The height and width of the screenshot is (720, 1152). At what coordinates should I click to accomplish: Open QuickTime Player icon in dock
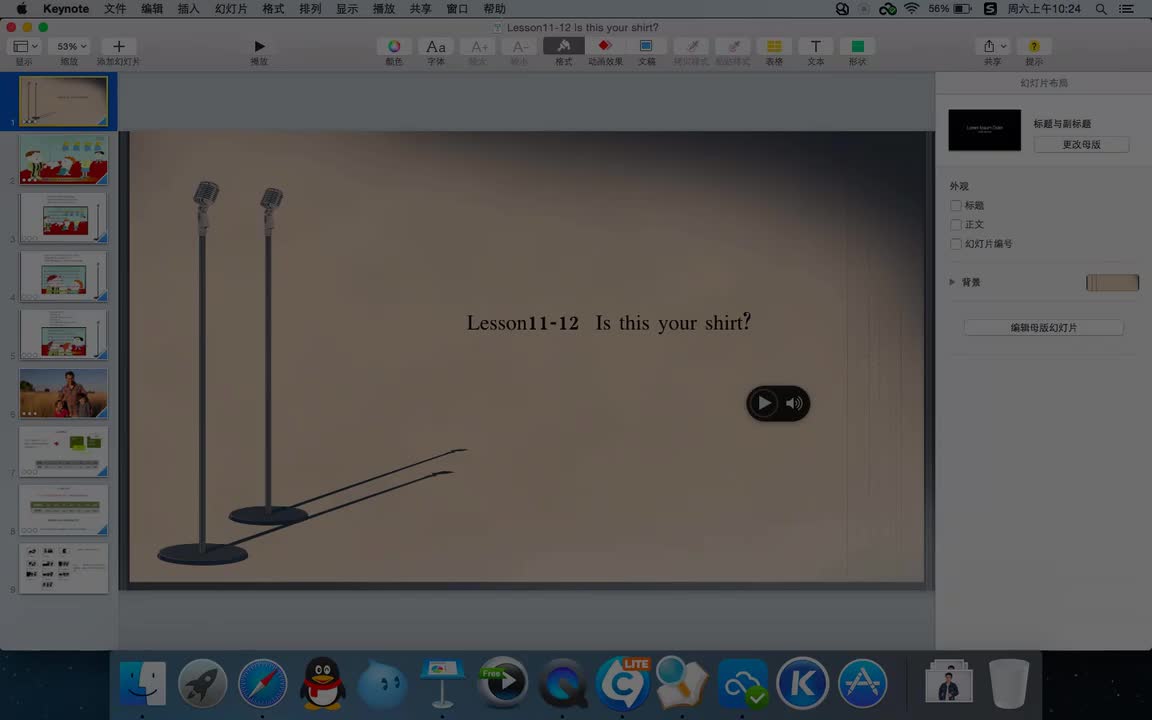[x=563, y=683]
